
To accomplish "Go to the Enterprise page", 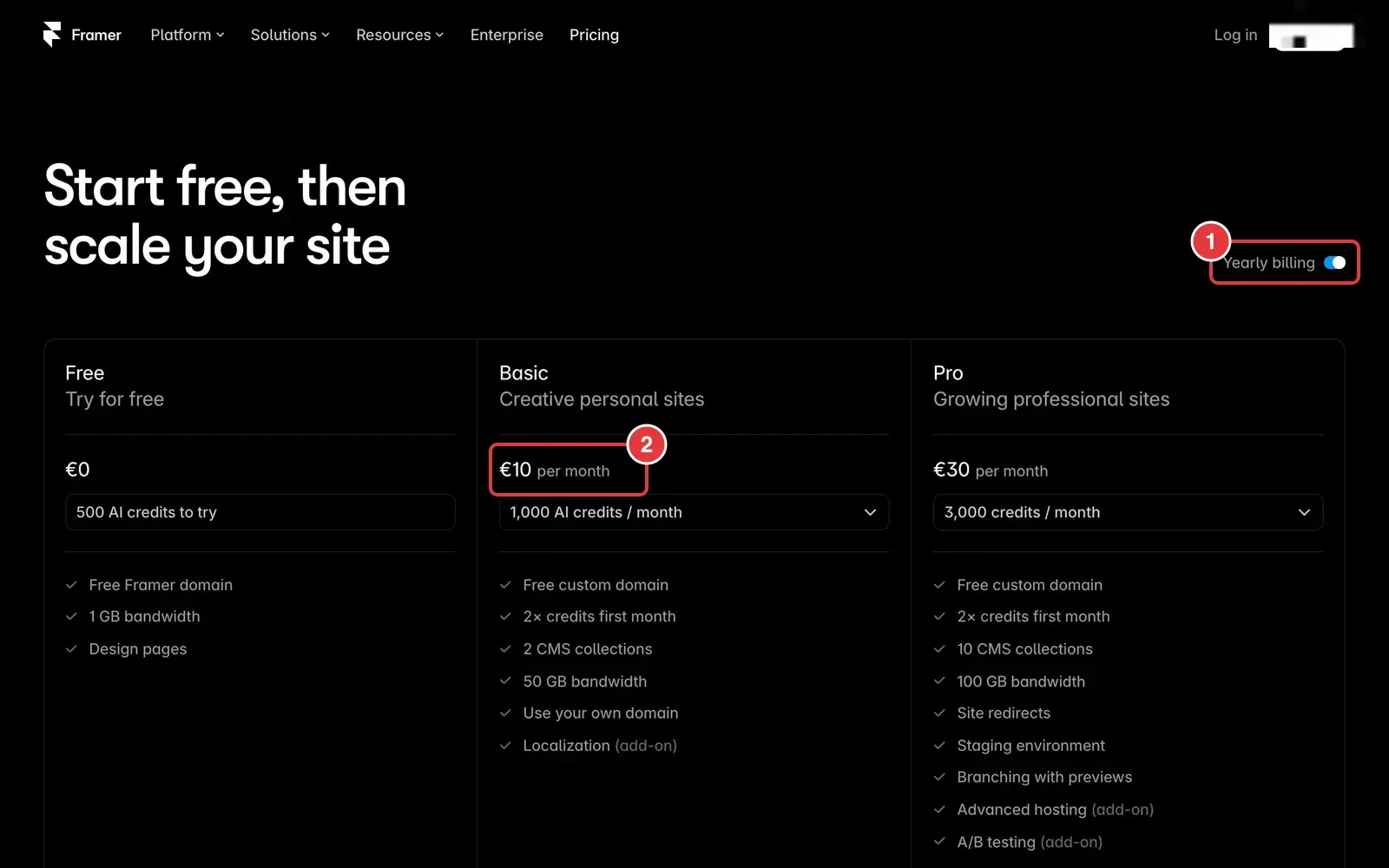I will coord(507,35).
